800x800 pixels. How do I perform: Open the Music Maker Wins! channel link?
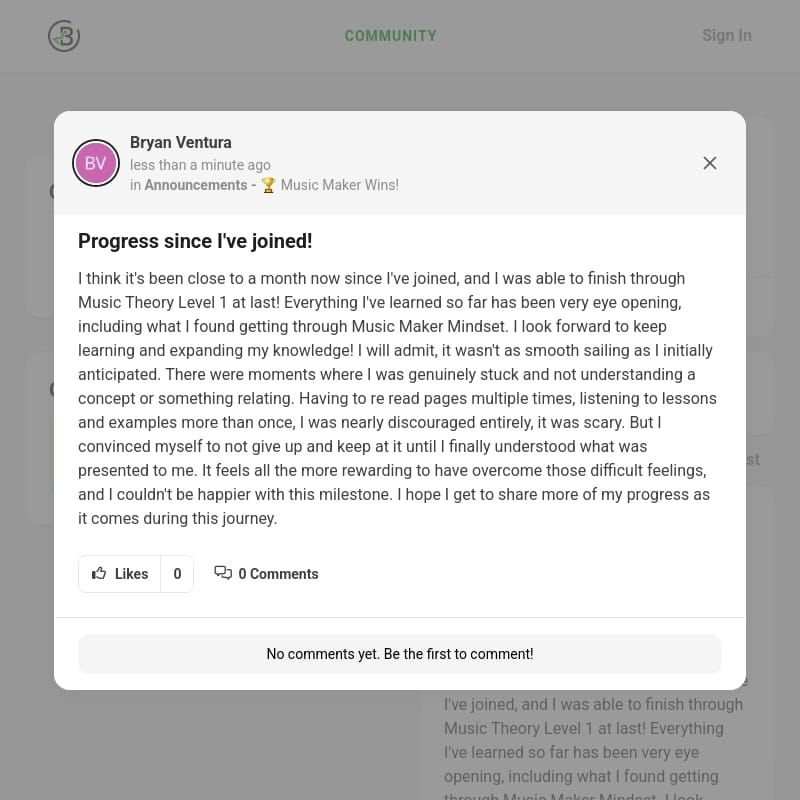(339, 185)
